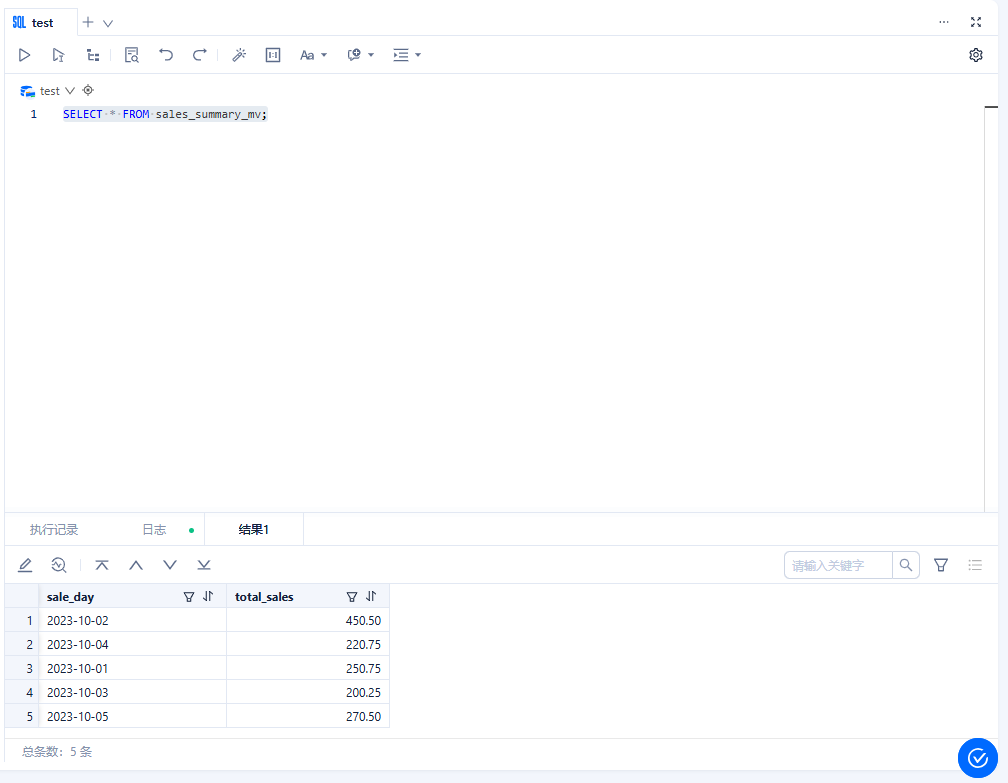
Task: Open the more options ellipsis menu
Action: click(944, 22)
